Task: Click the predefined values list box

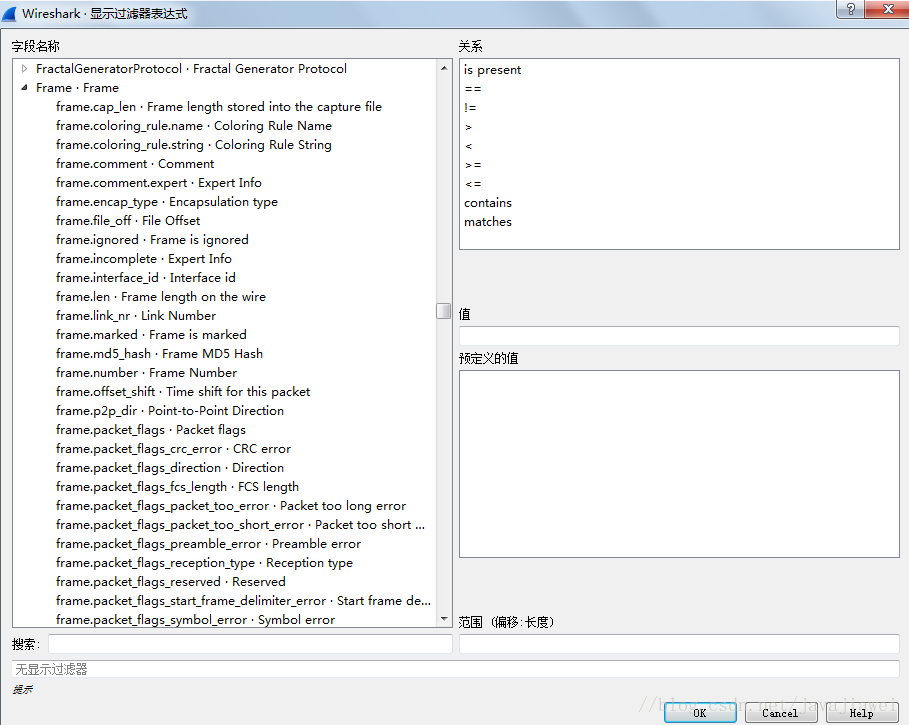Action: pyautogui.click(x=679, y=464)
